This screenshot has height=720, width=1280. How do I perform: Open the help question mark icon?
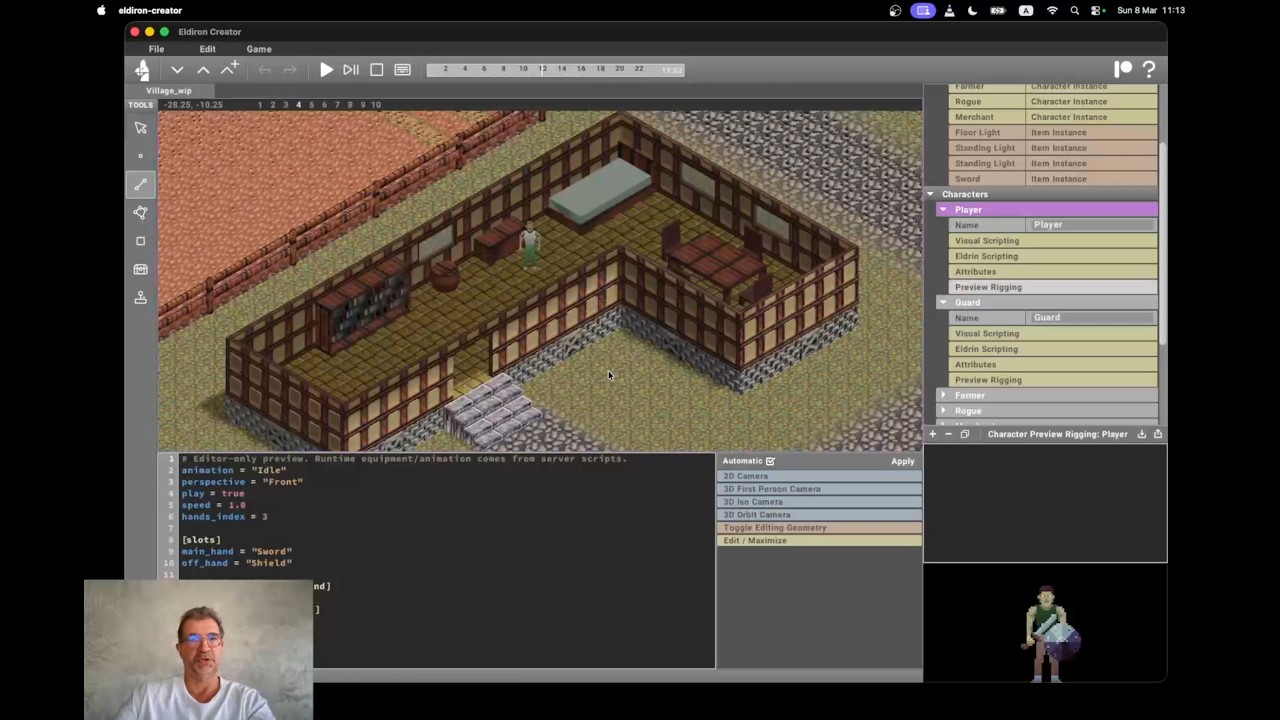pyautogui.click(x=1149, y=69)
